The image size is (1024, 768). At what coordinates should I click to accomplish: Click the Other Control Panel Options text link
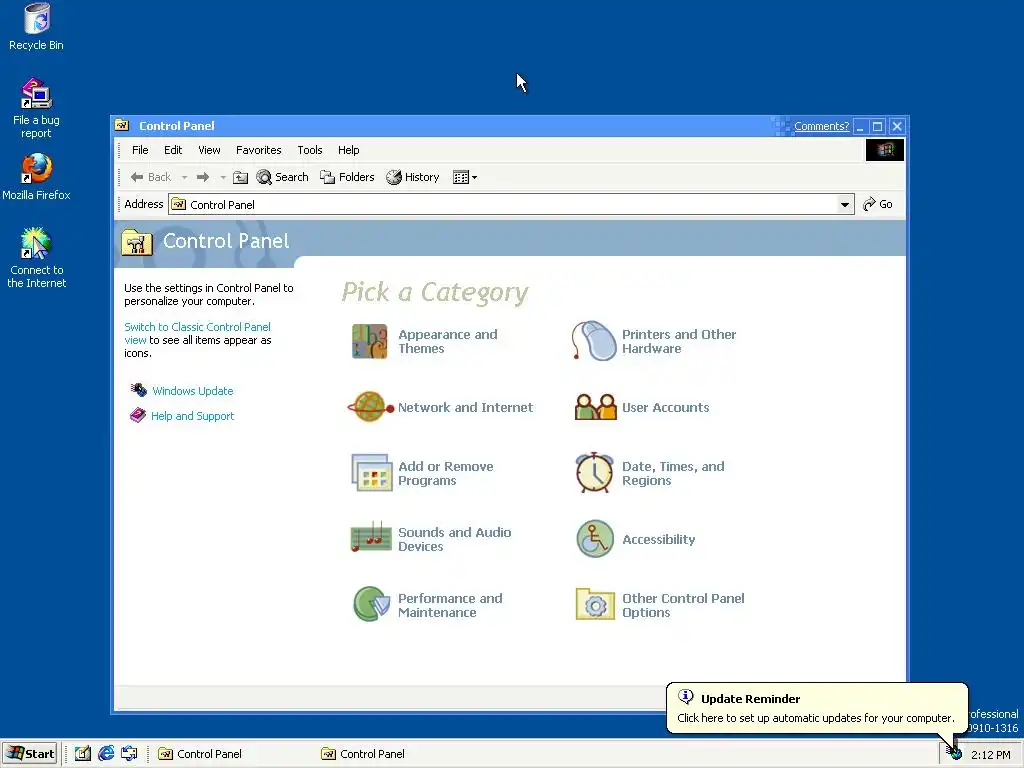[x=683, y=605]
